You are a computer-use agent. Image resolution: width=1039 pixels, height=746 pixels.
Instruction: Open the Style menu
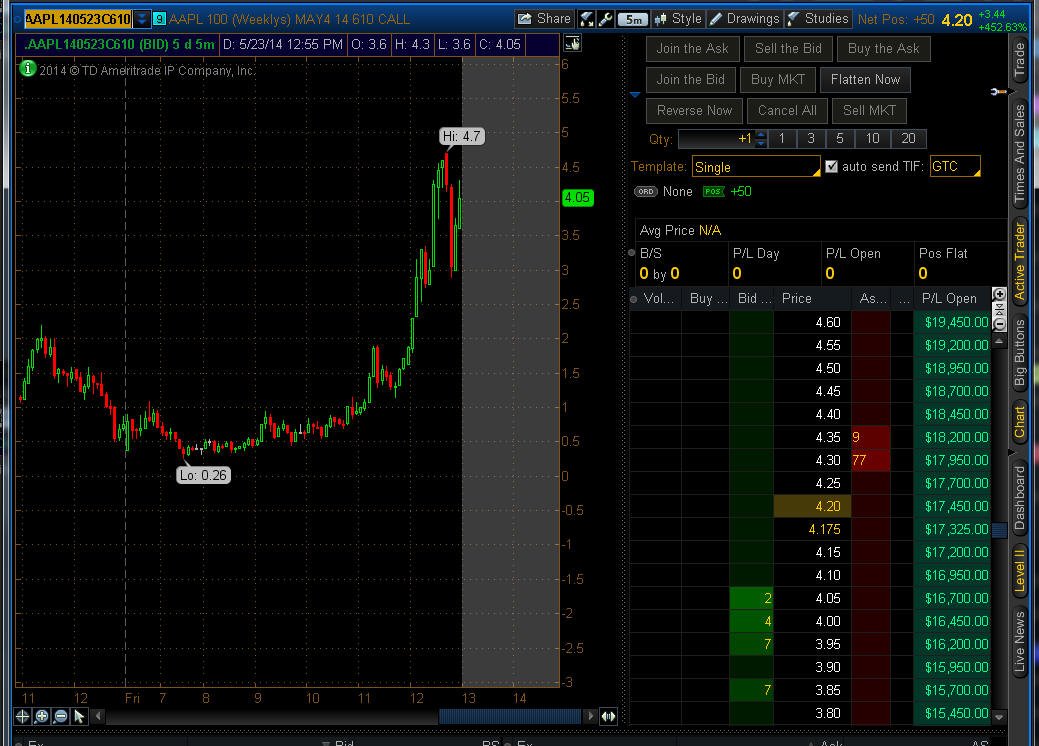678,19
